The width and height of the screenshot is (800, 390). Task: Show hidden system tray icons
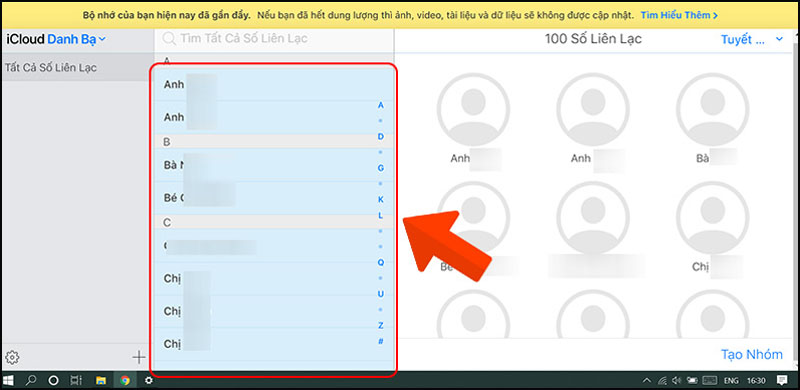pos(647,380)
